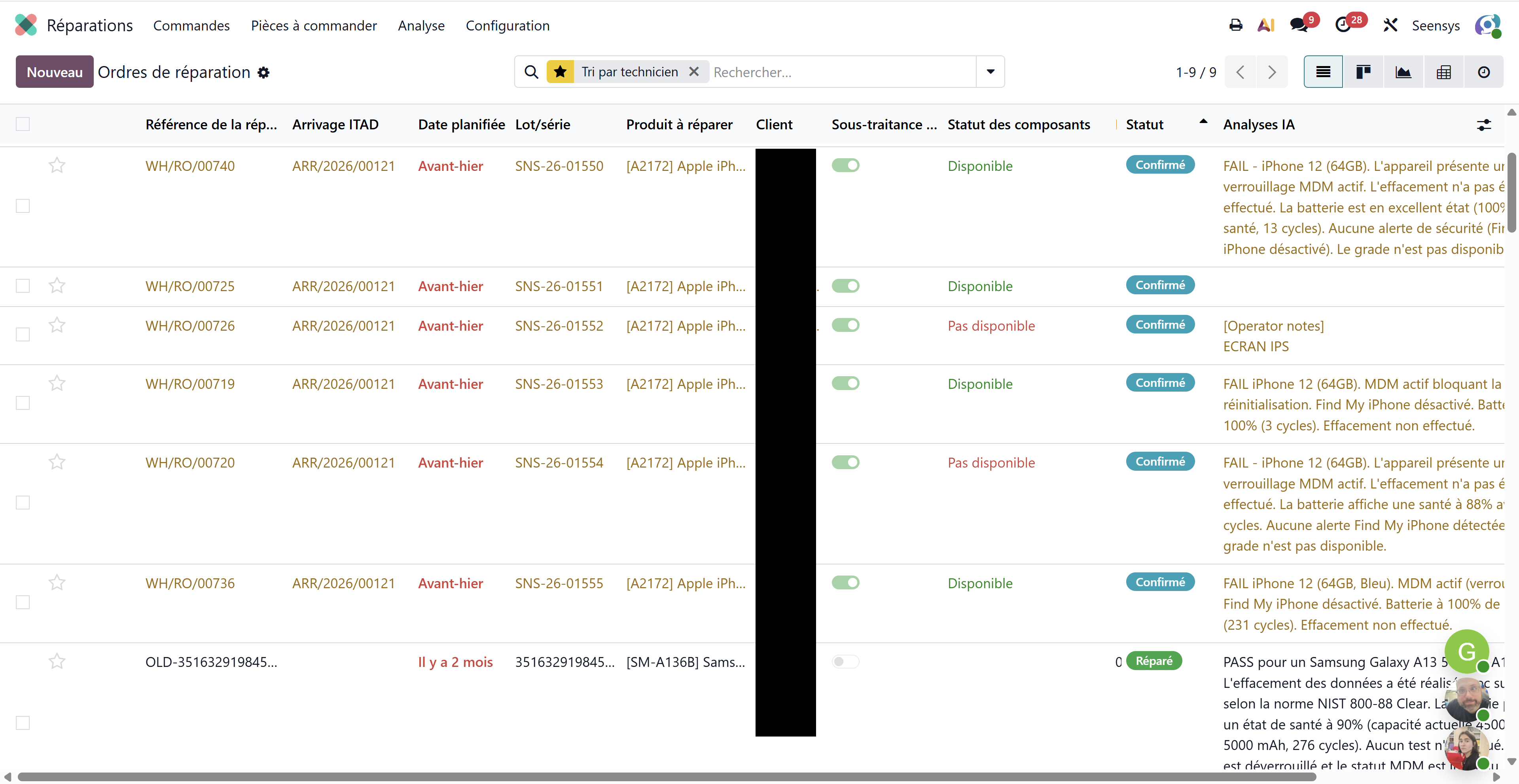This screenshot has width=1519, height=784.
Task: Star the WH/RO/00726 repair order
Action: 57,325
